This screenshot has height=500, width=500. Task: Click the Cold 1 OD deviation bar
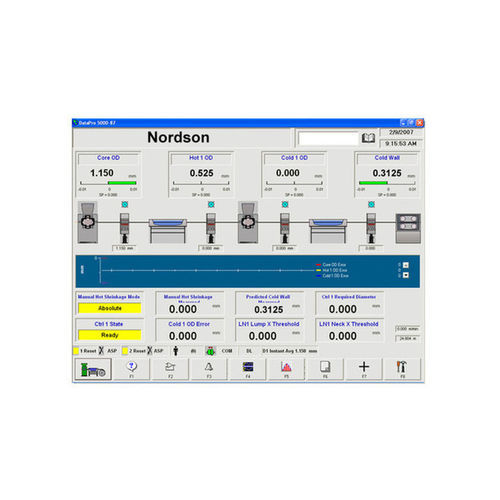click(294, 183)
